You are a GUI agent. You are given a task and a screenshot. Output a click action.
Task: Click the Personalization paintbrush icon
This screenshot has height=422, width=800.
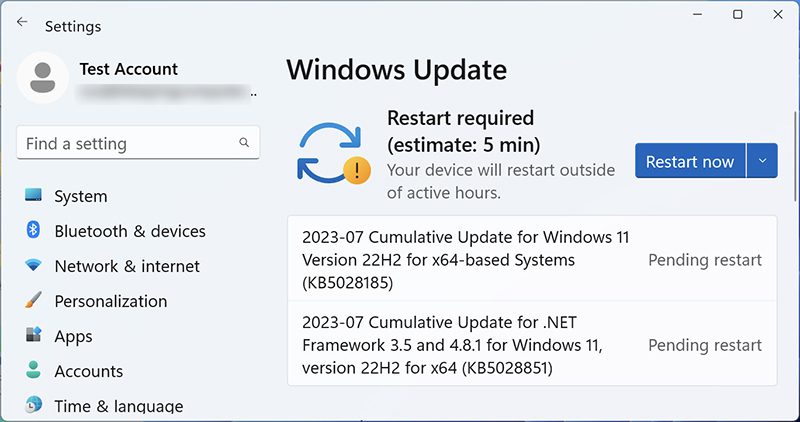pos(33,300)
